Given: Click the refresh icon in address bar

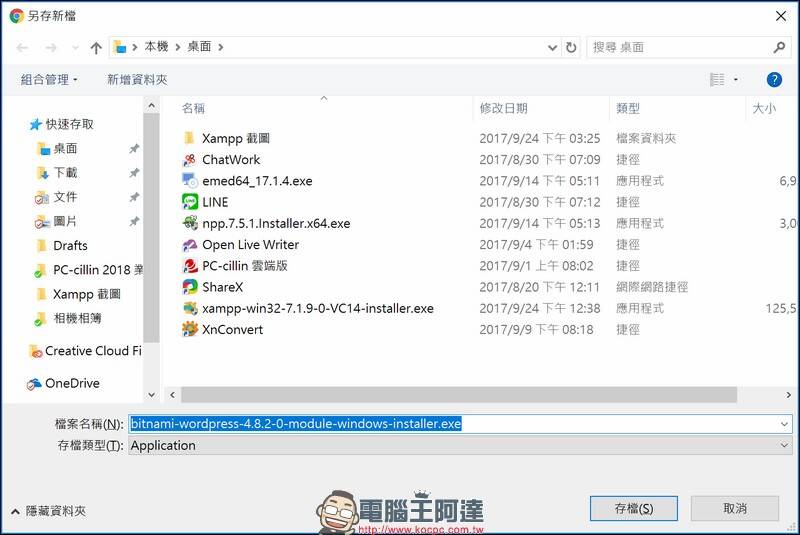Looking at the screenshot, I should click(571, 47).
